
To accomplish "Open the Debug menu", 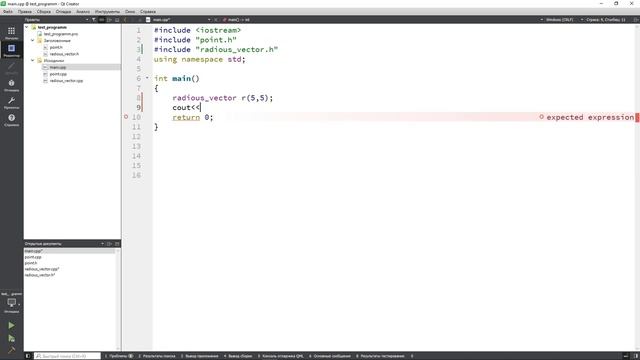I will pos(63,11).
